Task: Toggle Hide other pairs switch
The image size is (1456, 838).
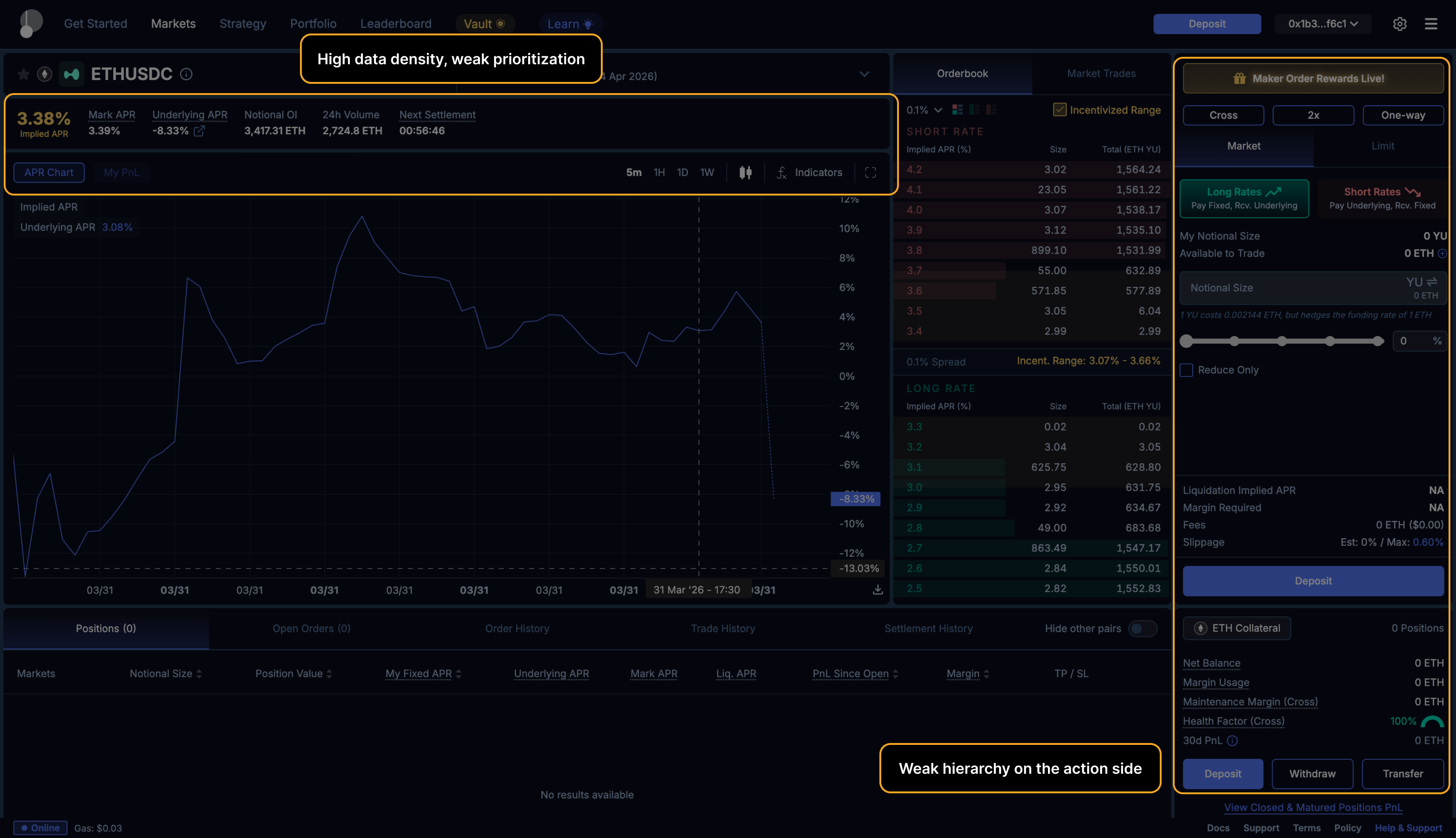Action: tap(1142, 628)
